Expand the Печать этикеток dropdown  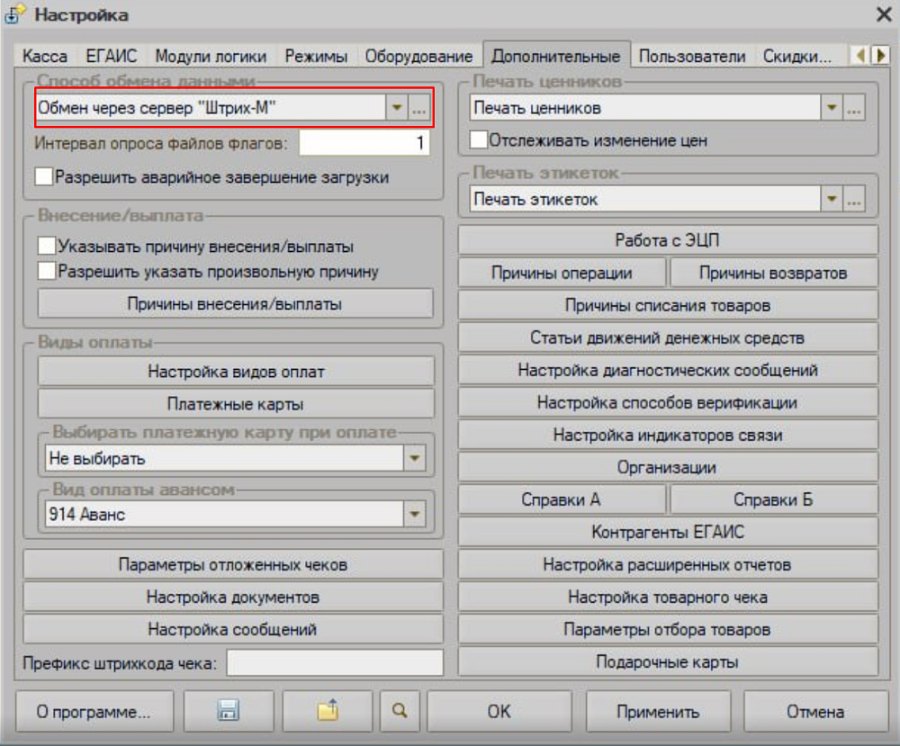(831, 199)
